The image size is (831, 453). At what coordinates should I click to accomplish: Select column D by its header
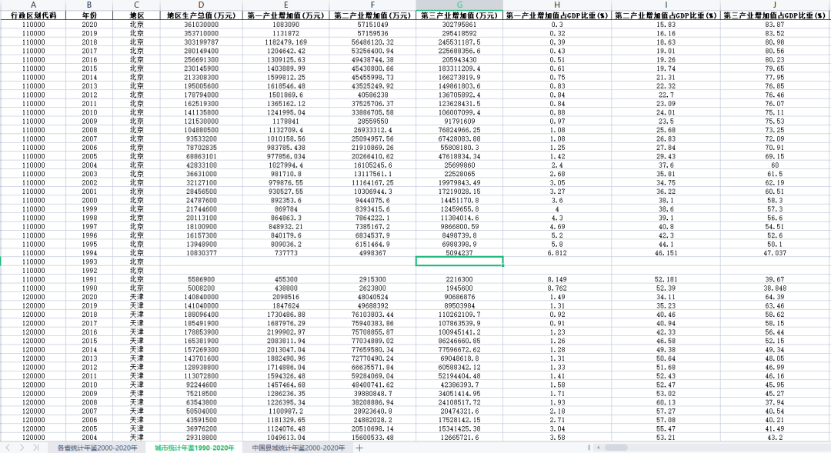pos(201,5)
